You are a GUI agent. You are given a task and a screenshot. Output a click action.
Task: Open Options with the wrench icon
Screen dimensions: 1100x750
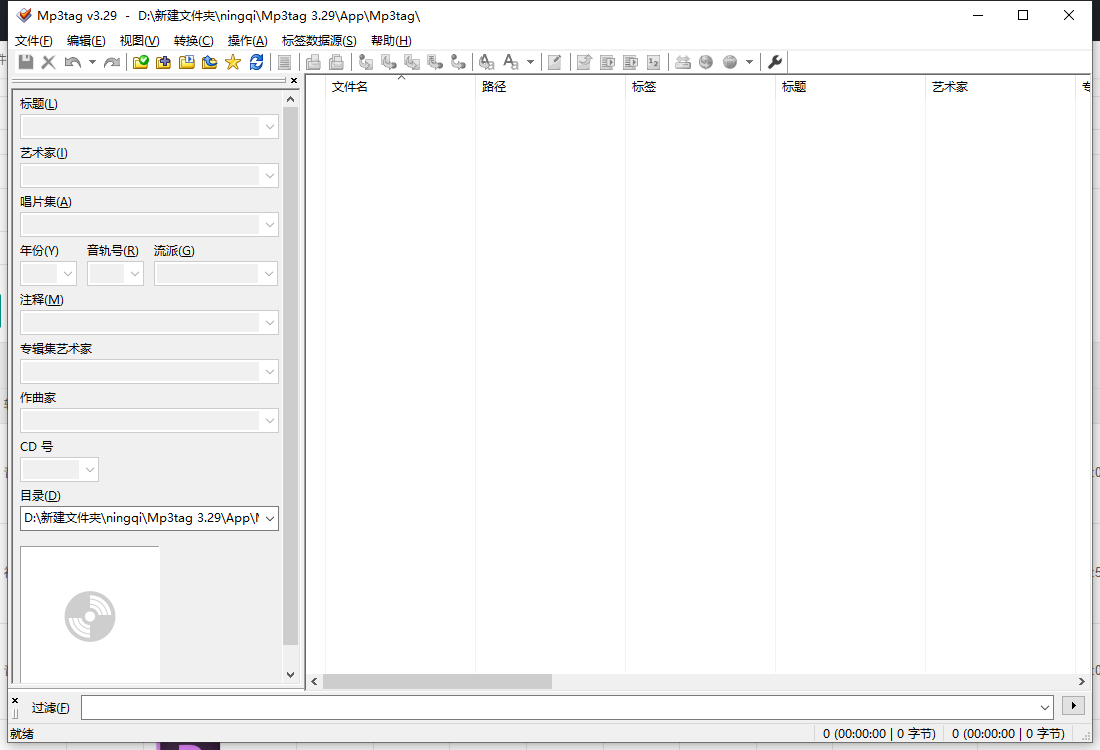pos(774,62)
